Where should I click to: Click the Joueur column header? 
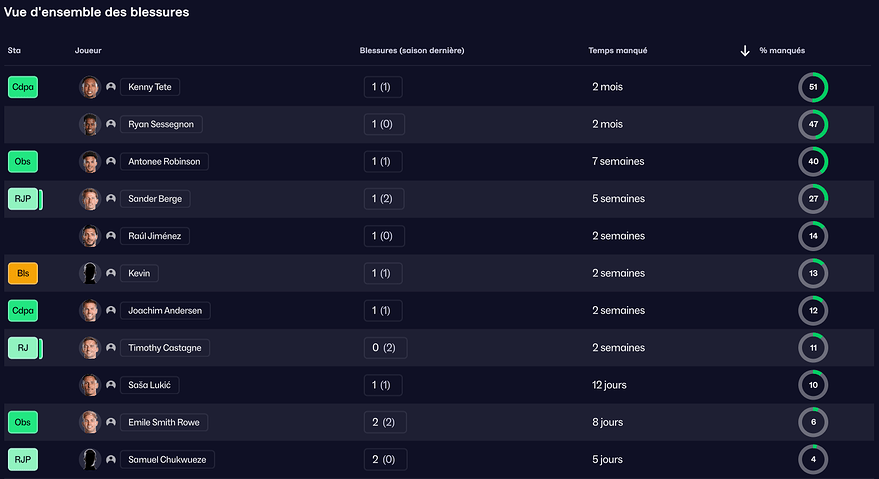pos(88,51)
